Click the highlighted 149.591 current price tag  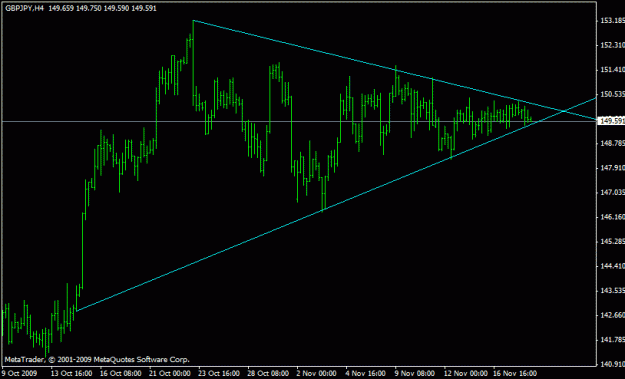pyautogui.click(x=611, y=120)
